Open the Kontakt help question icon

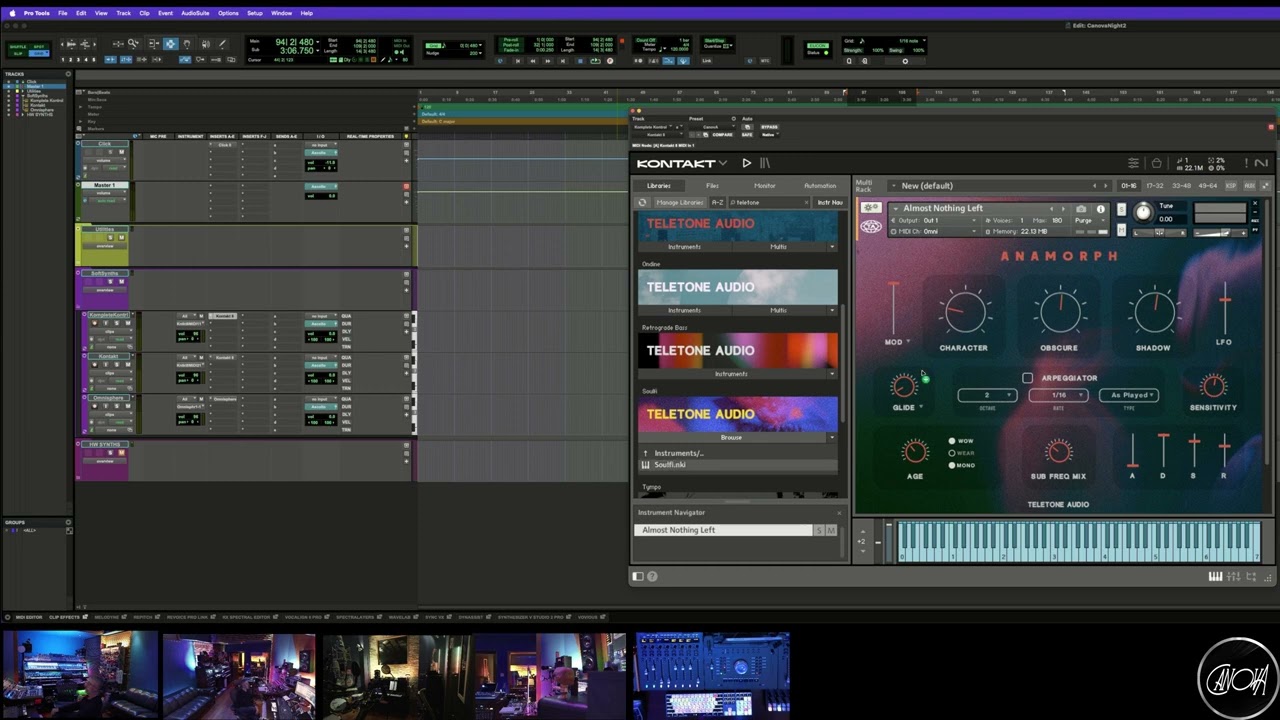(652, 576)
